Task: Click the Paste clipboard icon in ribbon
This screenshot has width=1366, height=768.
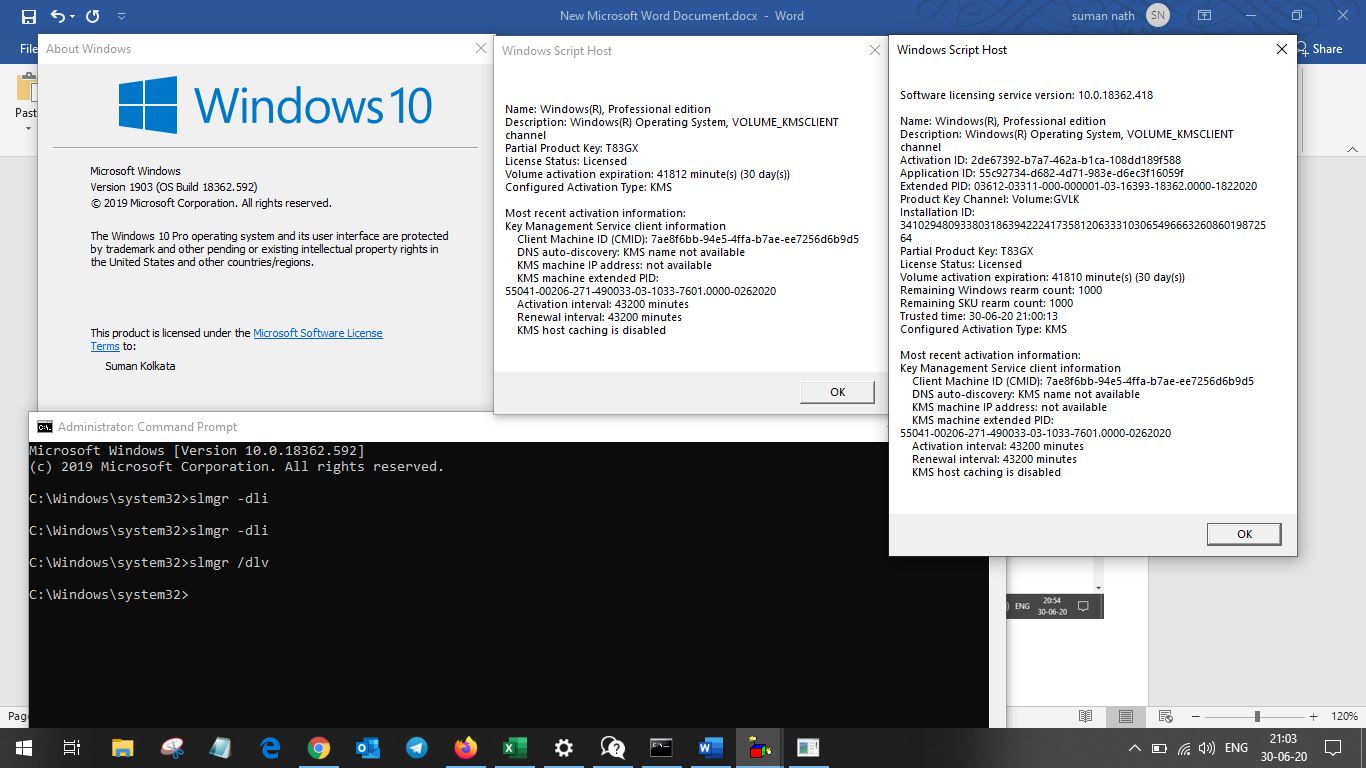Action: pyautogui.click(x=26, y=88)
